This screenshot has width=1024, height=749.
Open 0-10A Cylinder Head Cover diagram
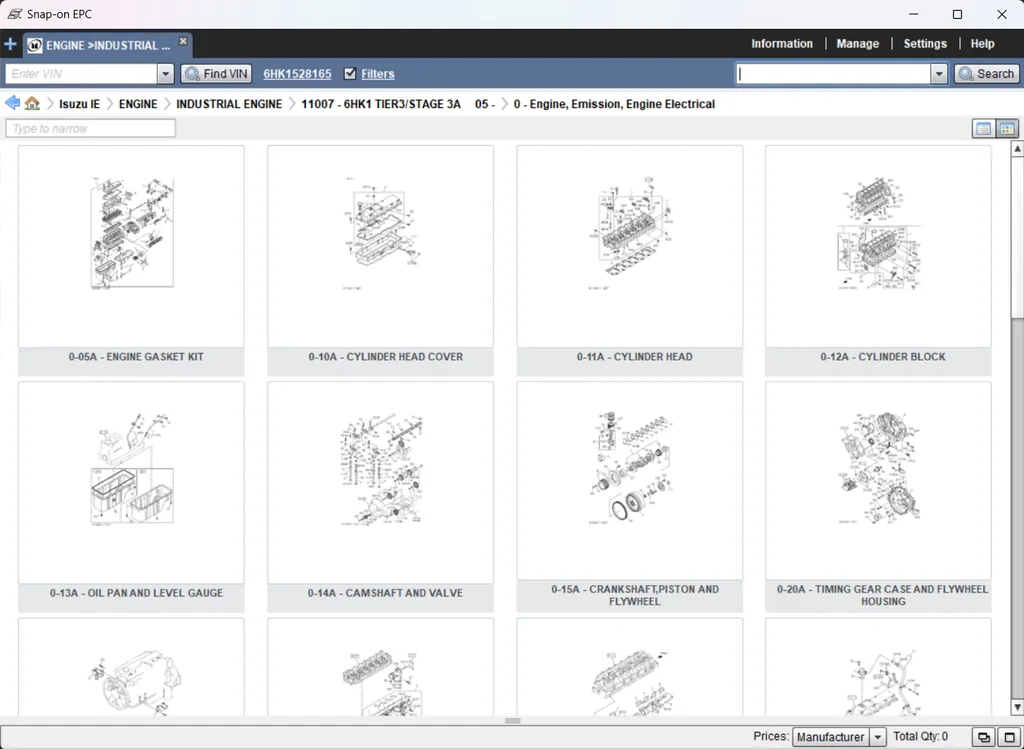[x=381, y=246]
